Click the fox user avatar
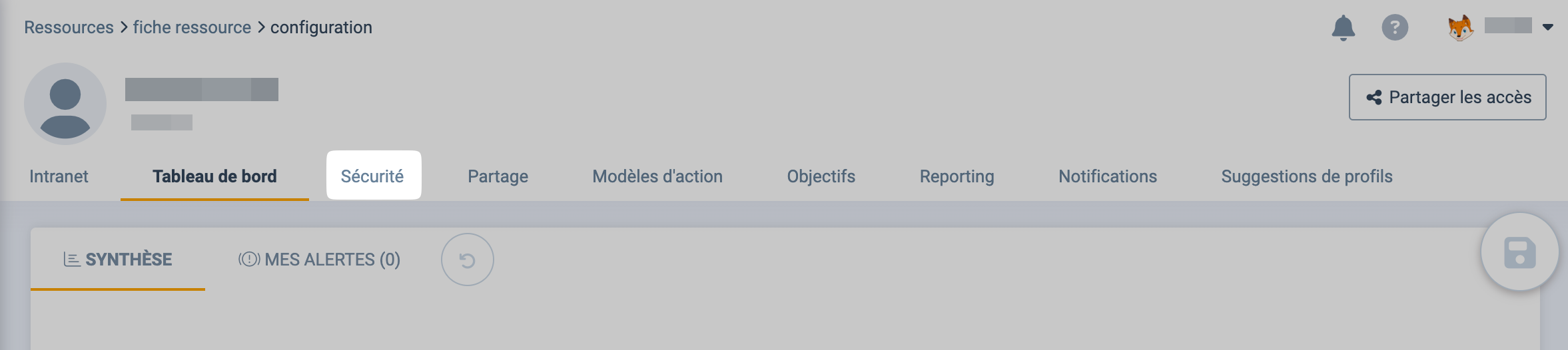Screen dimensions: 1568x350 point(1460,28)
